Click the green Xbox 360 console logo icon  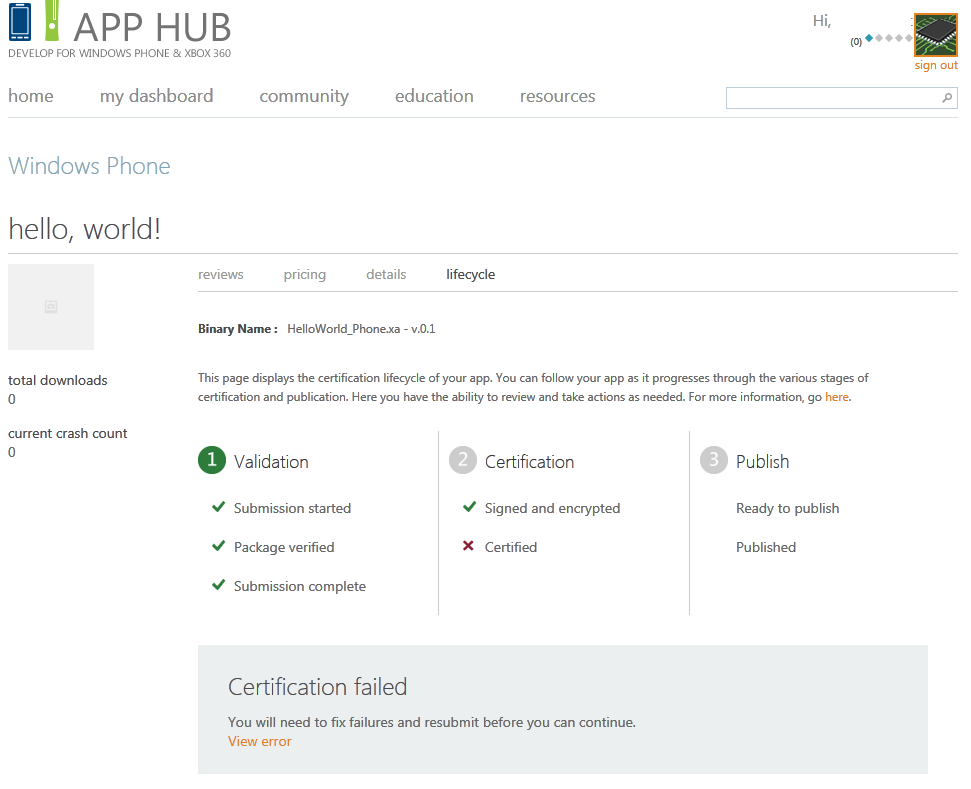tap(53, 20)
